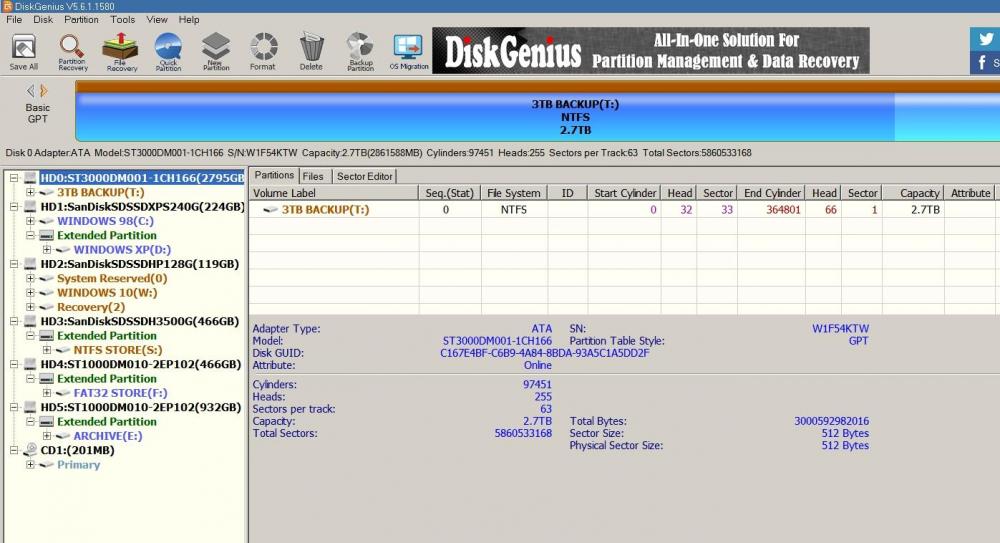Image resolution: width=1000 pixels, height=543 pixels.
Task: Click the Save All toolbar icon
Action: 24,50
